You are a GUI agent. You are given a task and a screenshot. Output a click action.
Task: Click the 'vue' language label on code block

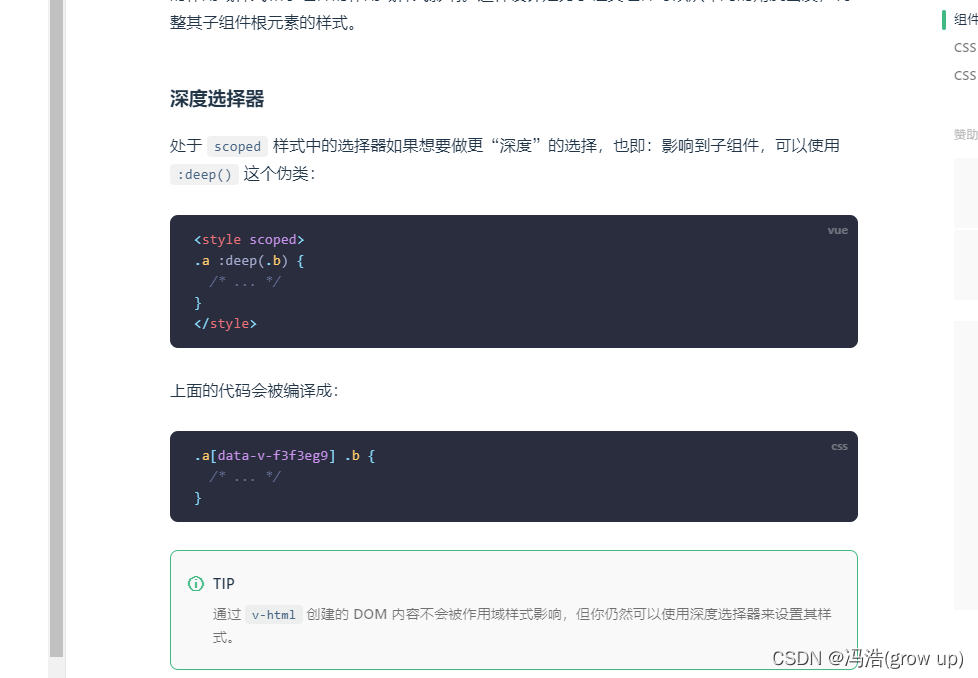838,231
